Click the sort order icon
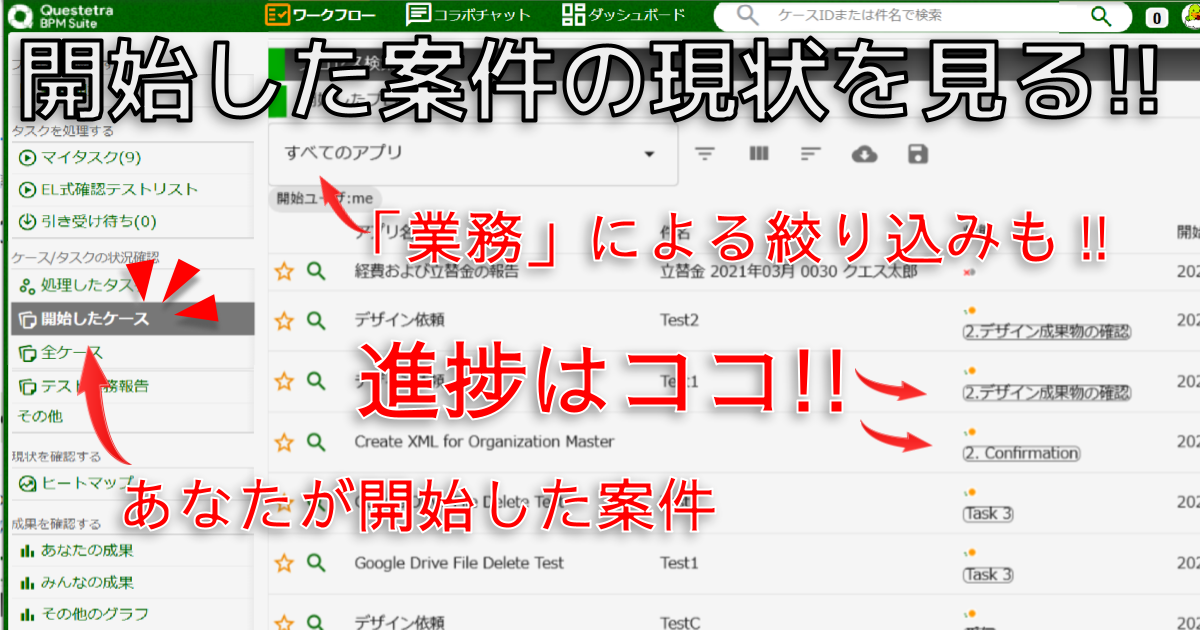This screenshot has width=1200, height=630. pyautogui.click(x=811, y=154)
